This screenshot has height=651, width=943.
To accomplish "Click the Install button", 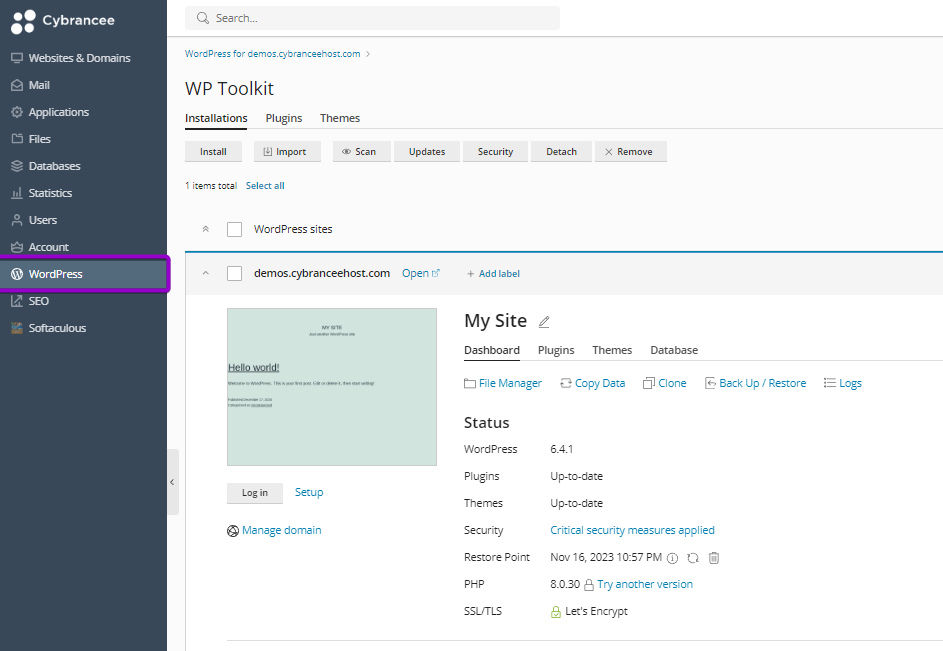I will (x=213, y=152).
